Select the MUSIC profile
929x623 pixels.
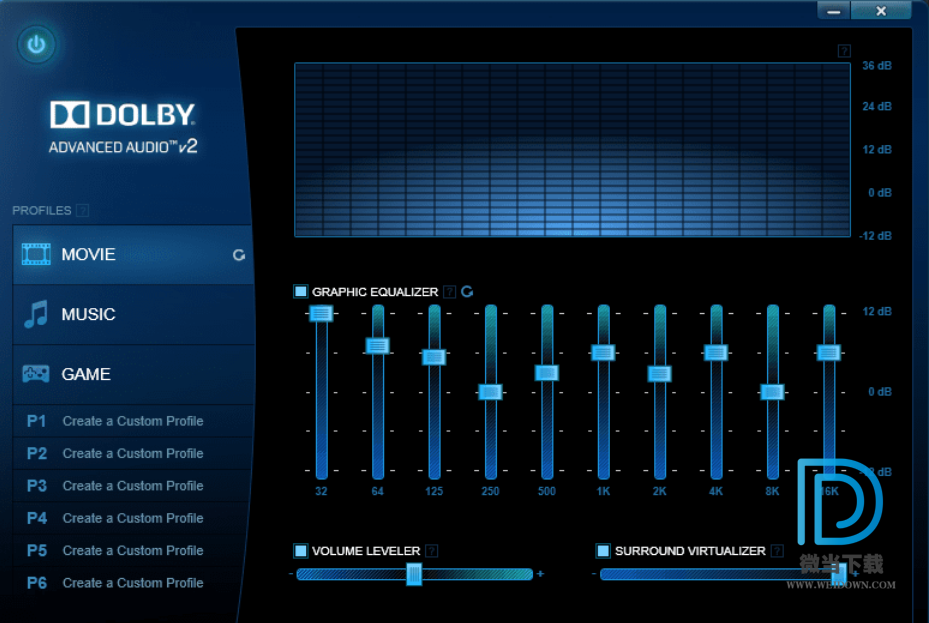(x=134, y=314)
